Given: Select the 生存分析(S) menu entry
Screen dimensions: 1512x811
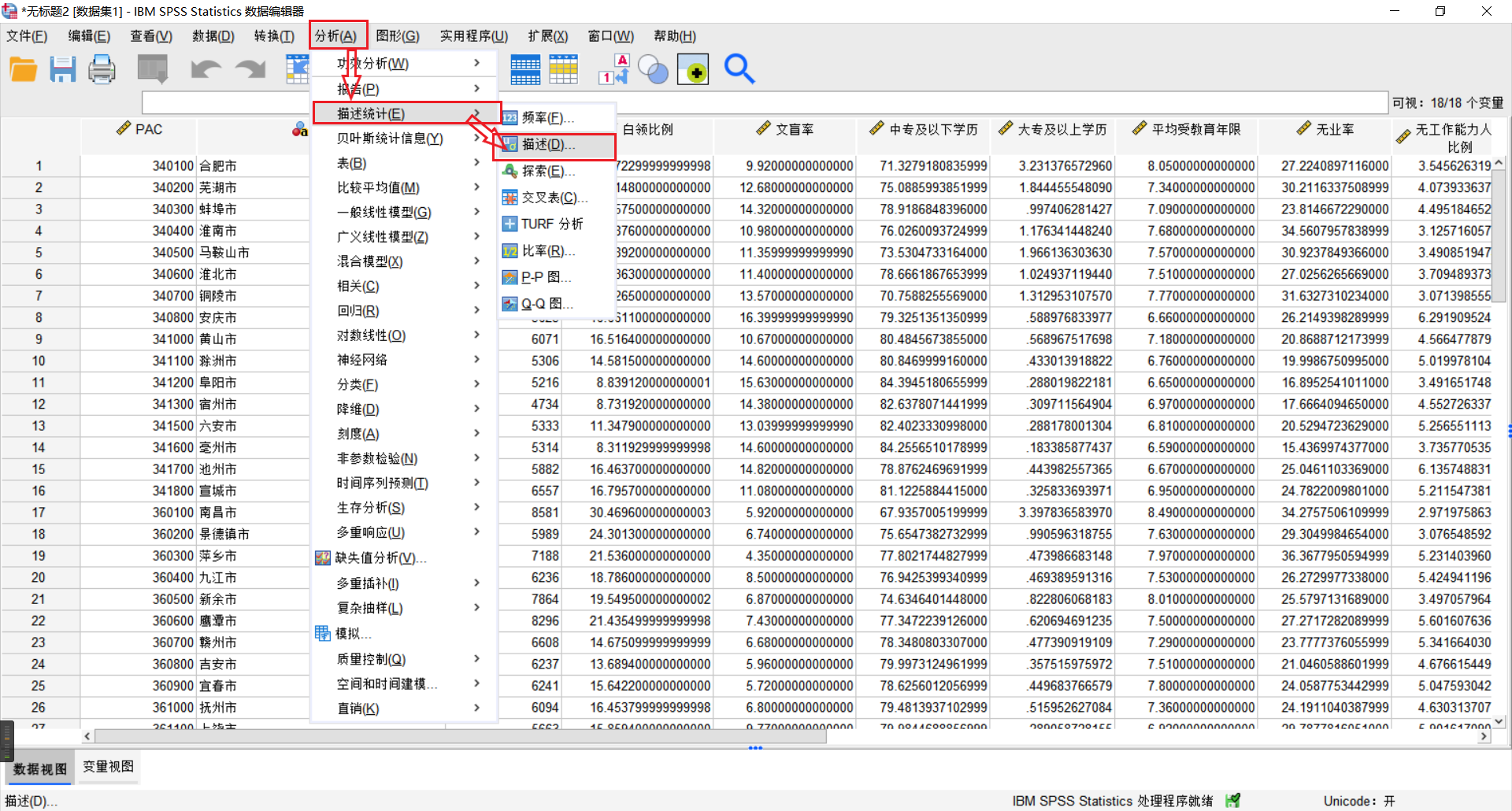Looking at the screenshot, I should (405, 507).
